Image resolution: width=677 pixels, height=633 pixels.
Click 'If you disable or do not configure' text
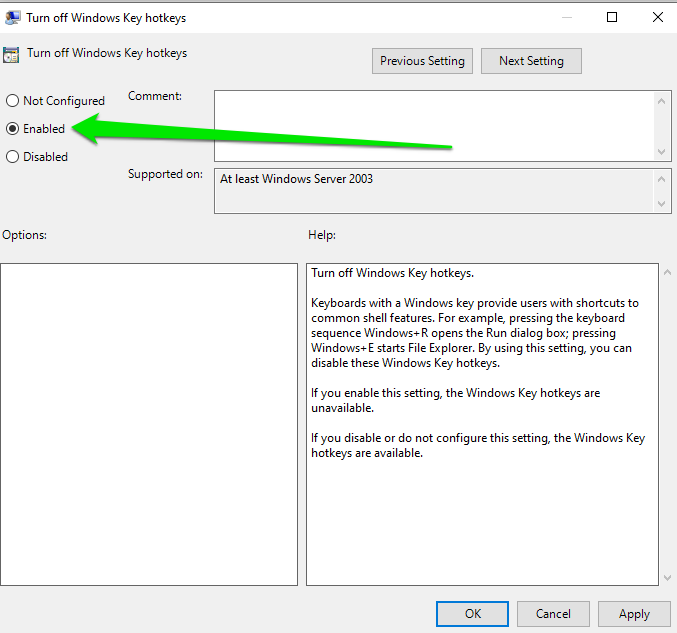coord(478,445)
